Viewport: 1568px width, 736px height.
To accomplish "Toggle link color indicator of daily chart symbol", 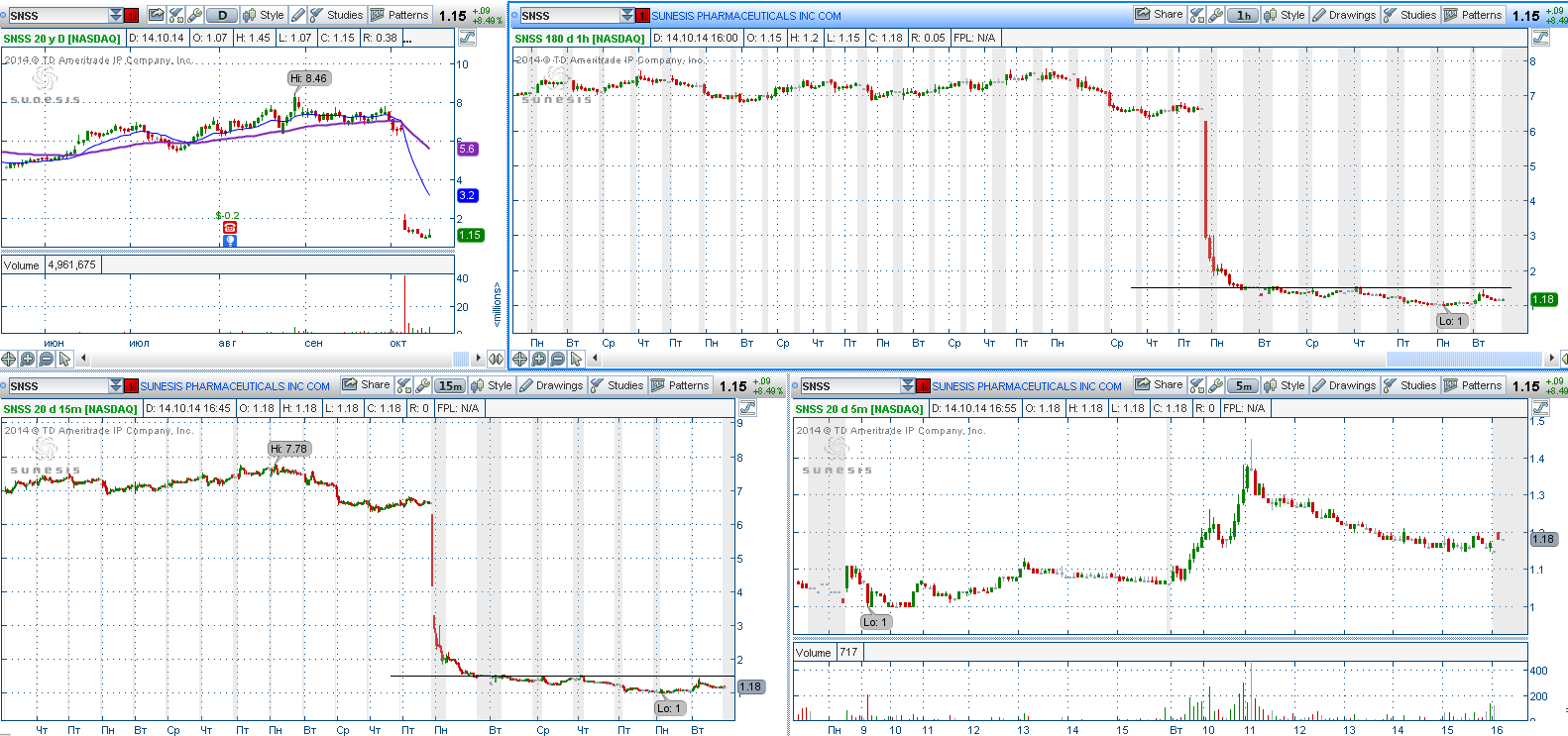I will point(4,15).
